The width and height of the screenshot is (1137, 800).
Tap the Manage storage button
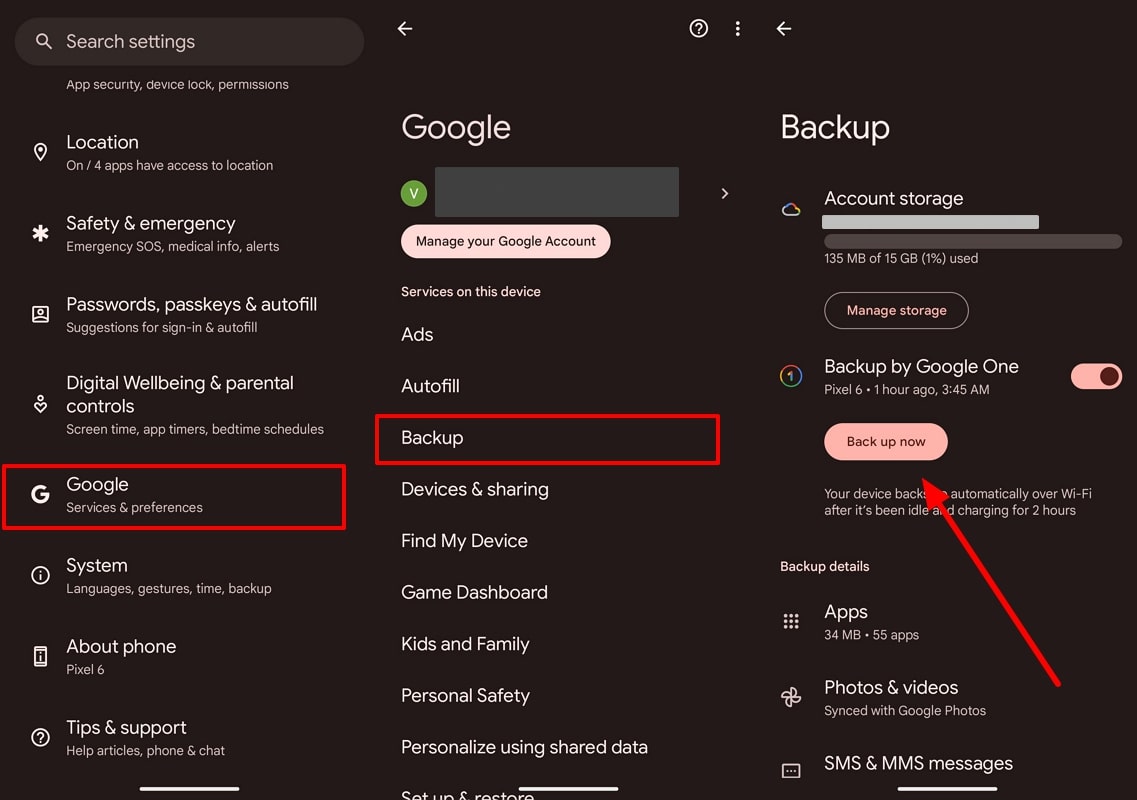896,310
